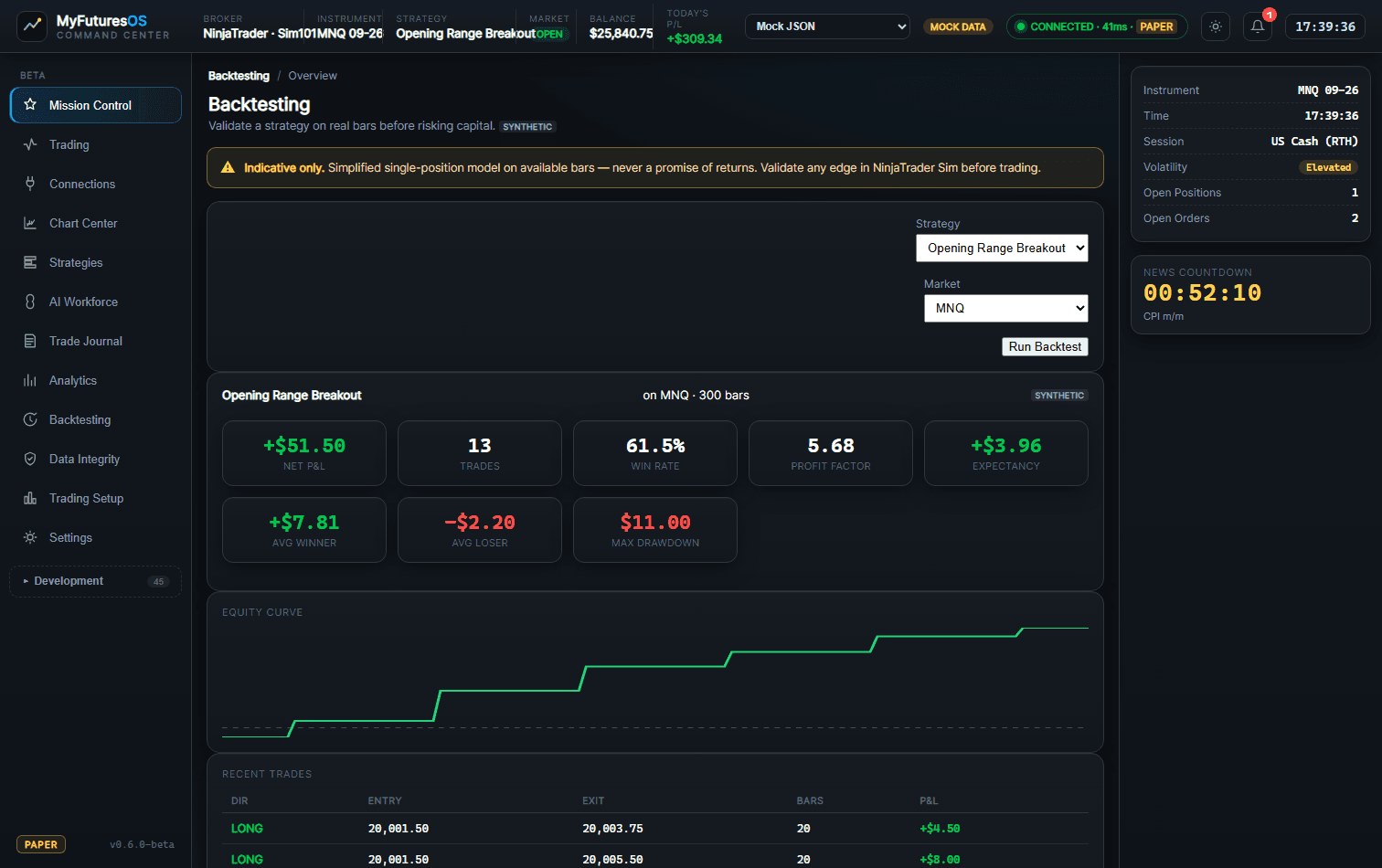The height and width of the screenshot is (868, 1382).
Task: Click the Data Integrity shield icon
Action: coord(30,459)
